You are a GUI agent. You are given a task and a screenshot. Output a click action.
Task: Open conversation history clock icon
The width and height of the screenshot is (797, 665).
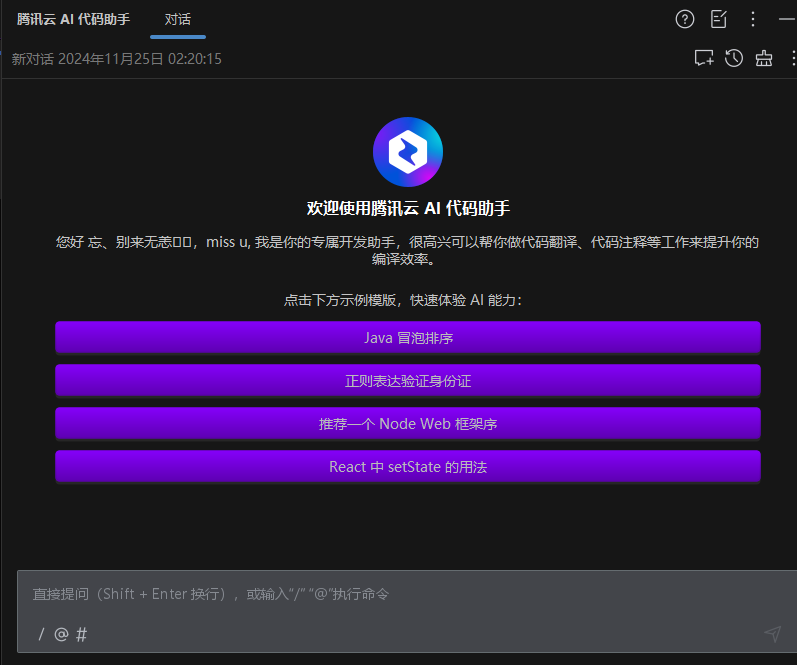(x=734, y=58)
